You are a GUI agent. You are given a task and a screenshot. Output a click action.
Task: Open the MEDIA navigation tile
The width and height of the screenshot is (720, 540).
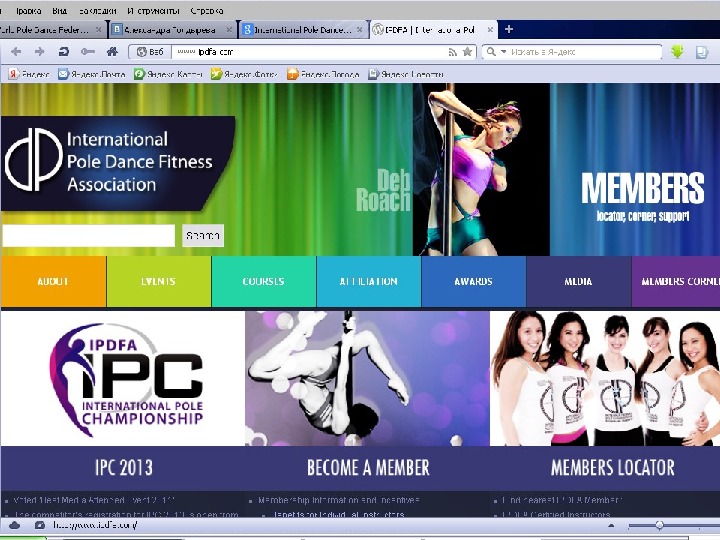579,281
